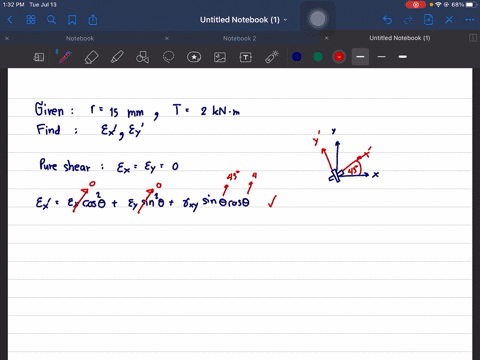Image resolution: width=480 pixels, height=360 pixels.
Task: Pick the green pen color
Action: click(318, 57)
